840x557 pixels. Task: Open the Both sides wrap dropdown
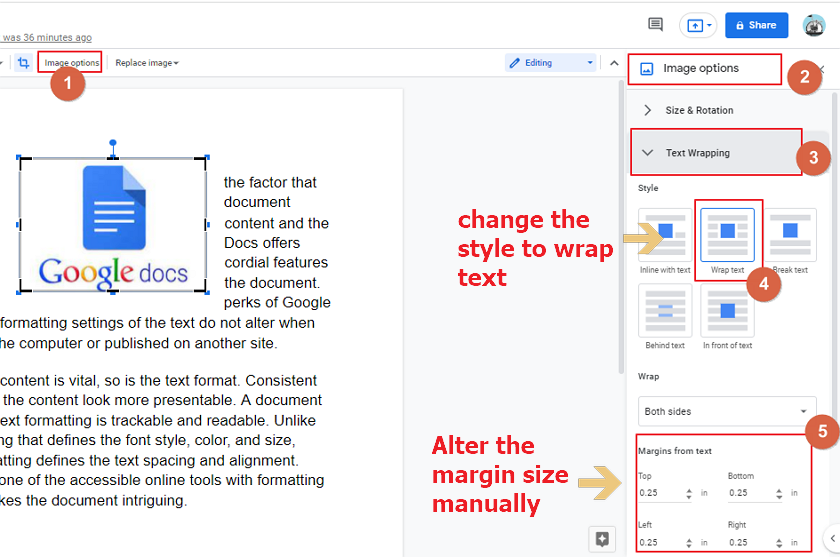click(x=727, y=411)
